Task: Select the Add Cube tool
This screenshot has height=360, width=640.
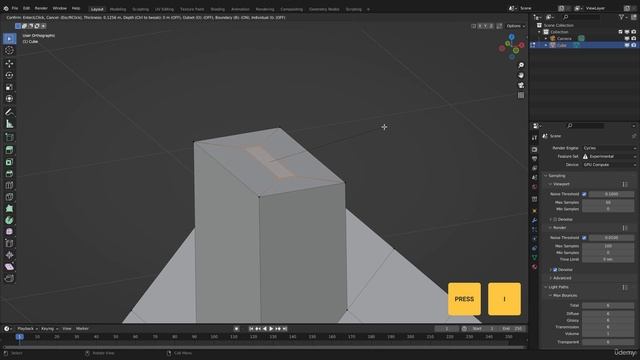Action: pos(9,137)
